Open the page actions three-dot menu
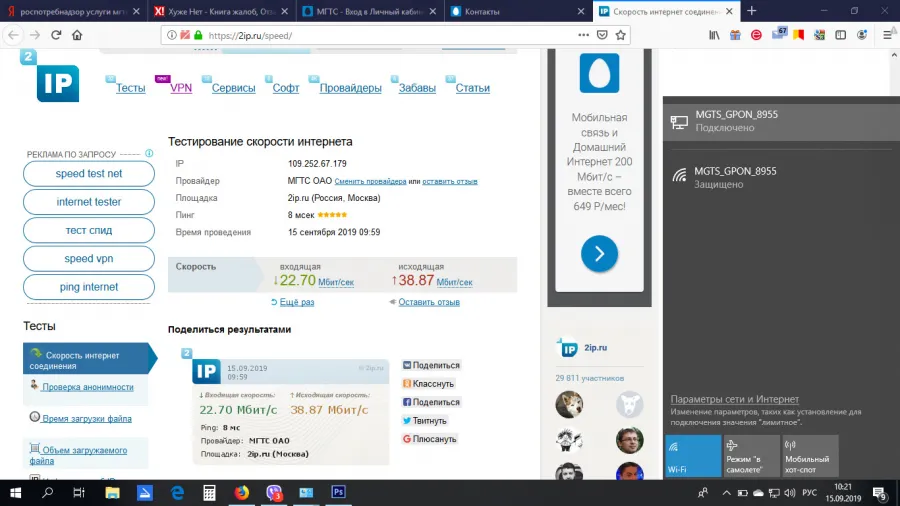 click(583, 35)
